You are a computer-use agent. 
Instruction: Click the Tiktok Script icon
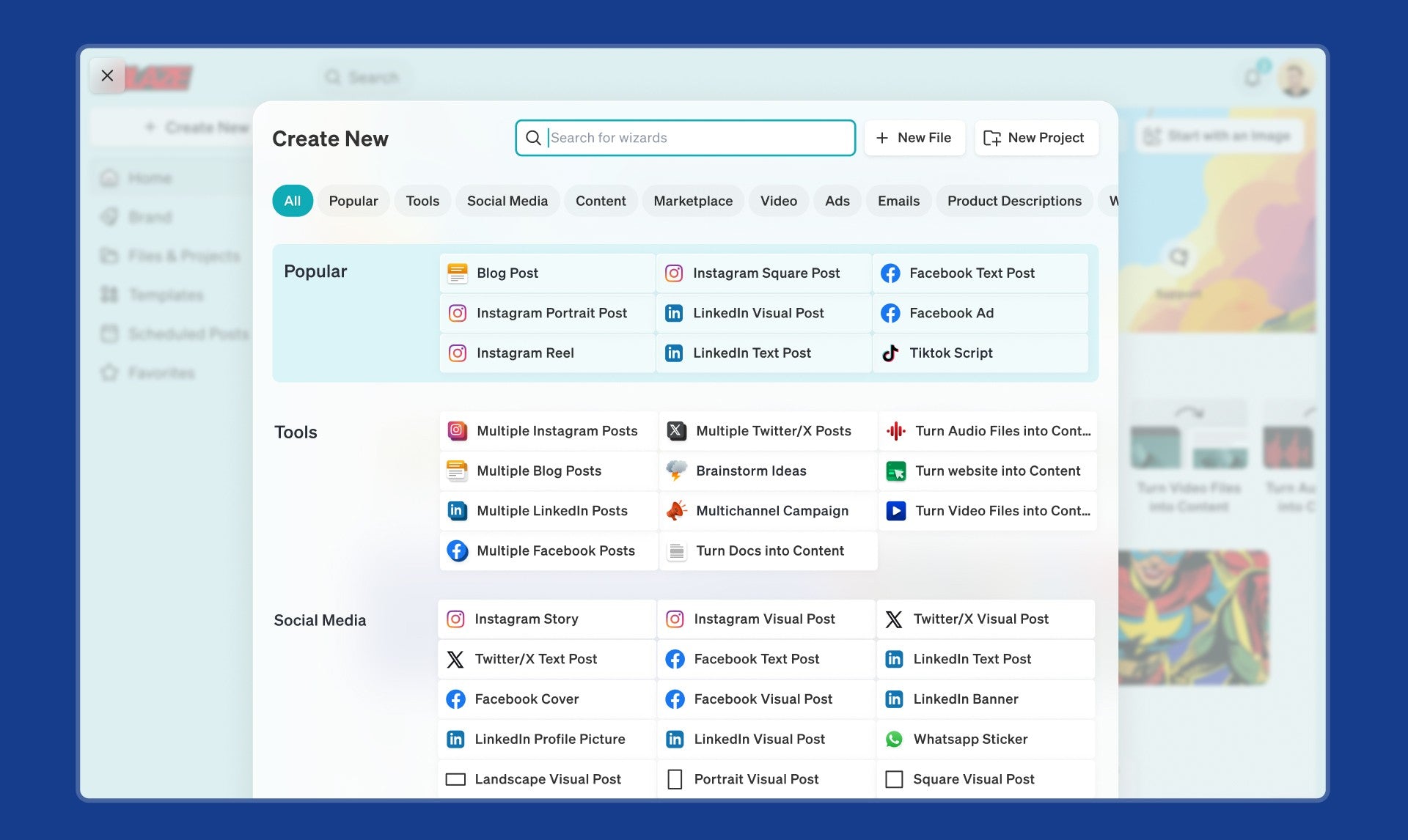point(890,353)
